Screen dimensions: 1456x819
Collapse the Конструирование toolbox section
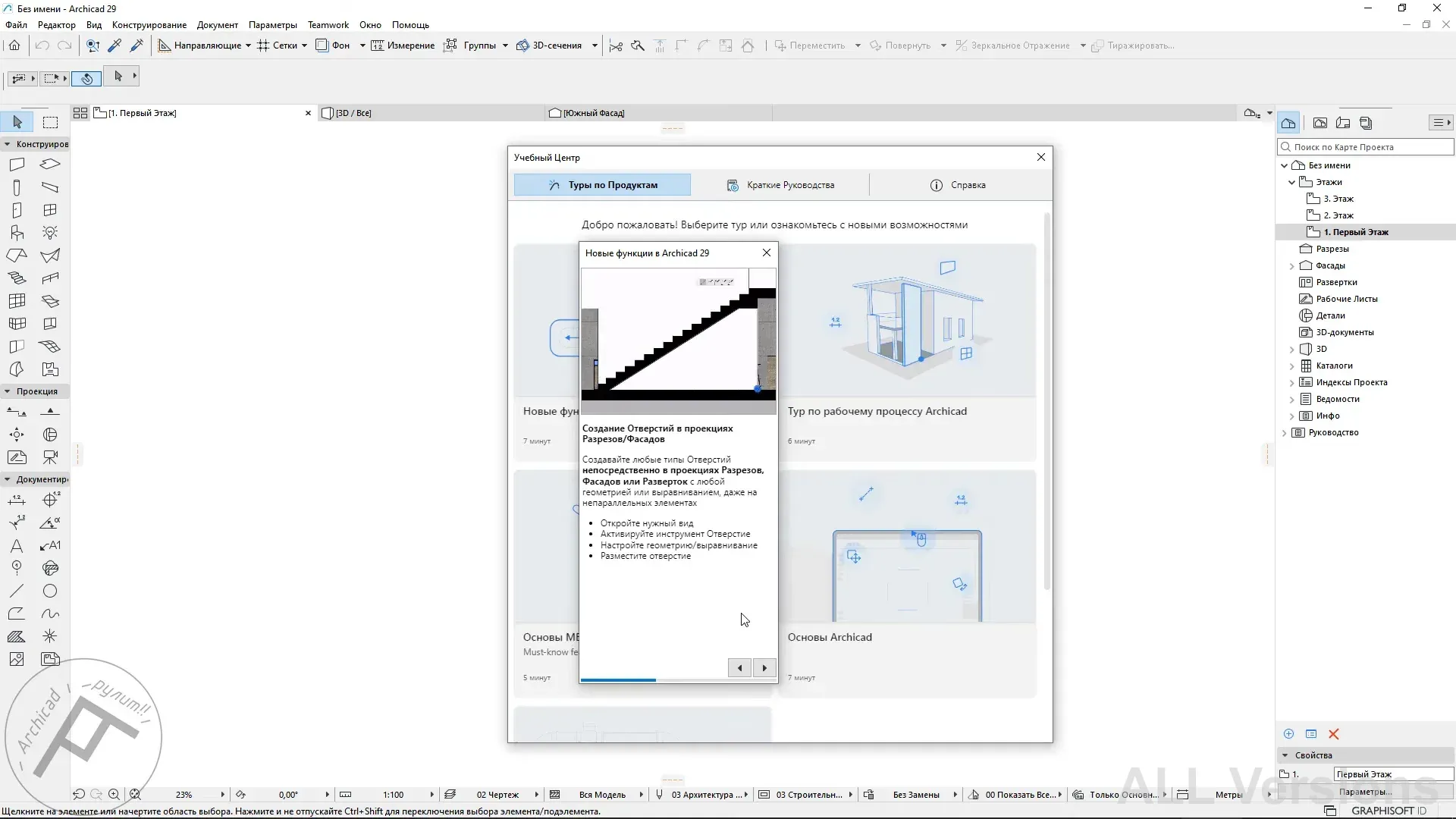pyautogui.click(x=7, y=144)
